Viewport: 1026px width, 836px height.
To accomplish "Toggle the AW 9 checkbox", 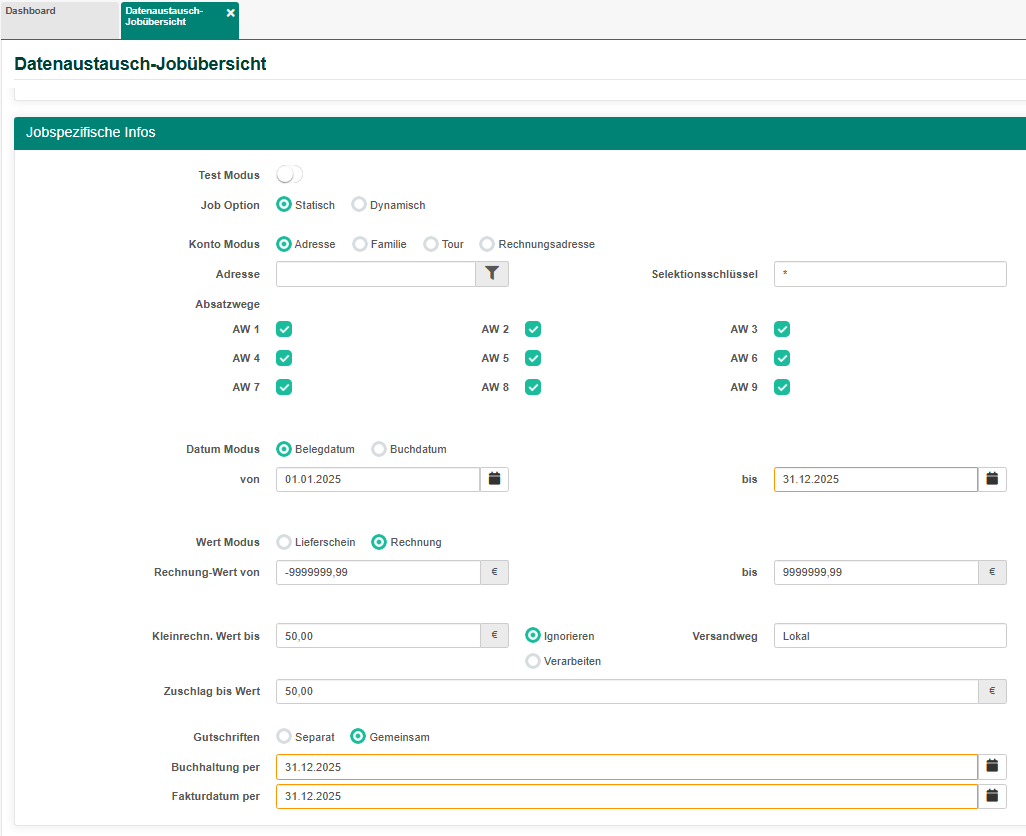I will (x=782, y=387).
